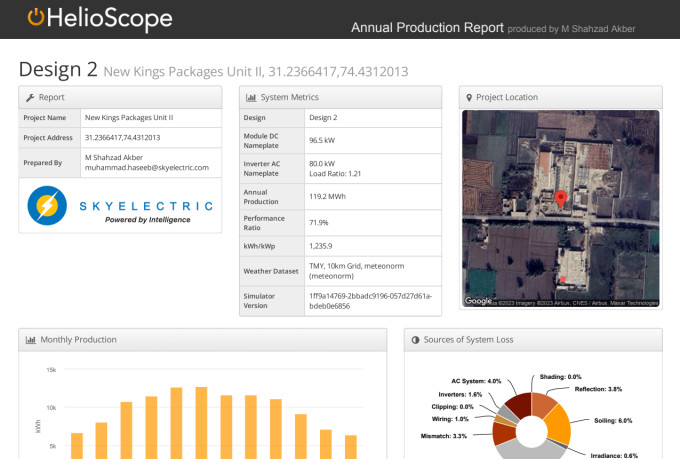
Task: Click the '10k' axis label
Action: click(51, 408)
